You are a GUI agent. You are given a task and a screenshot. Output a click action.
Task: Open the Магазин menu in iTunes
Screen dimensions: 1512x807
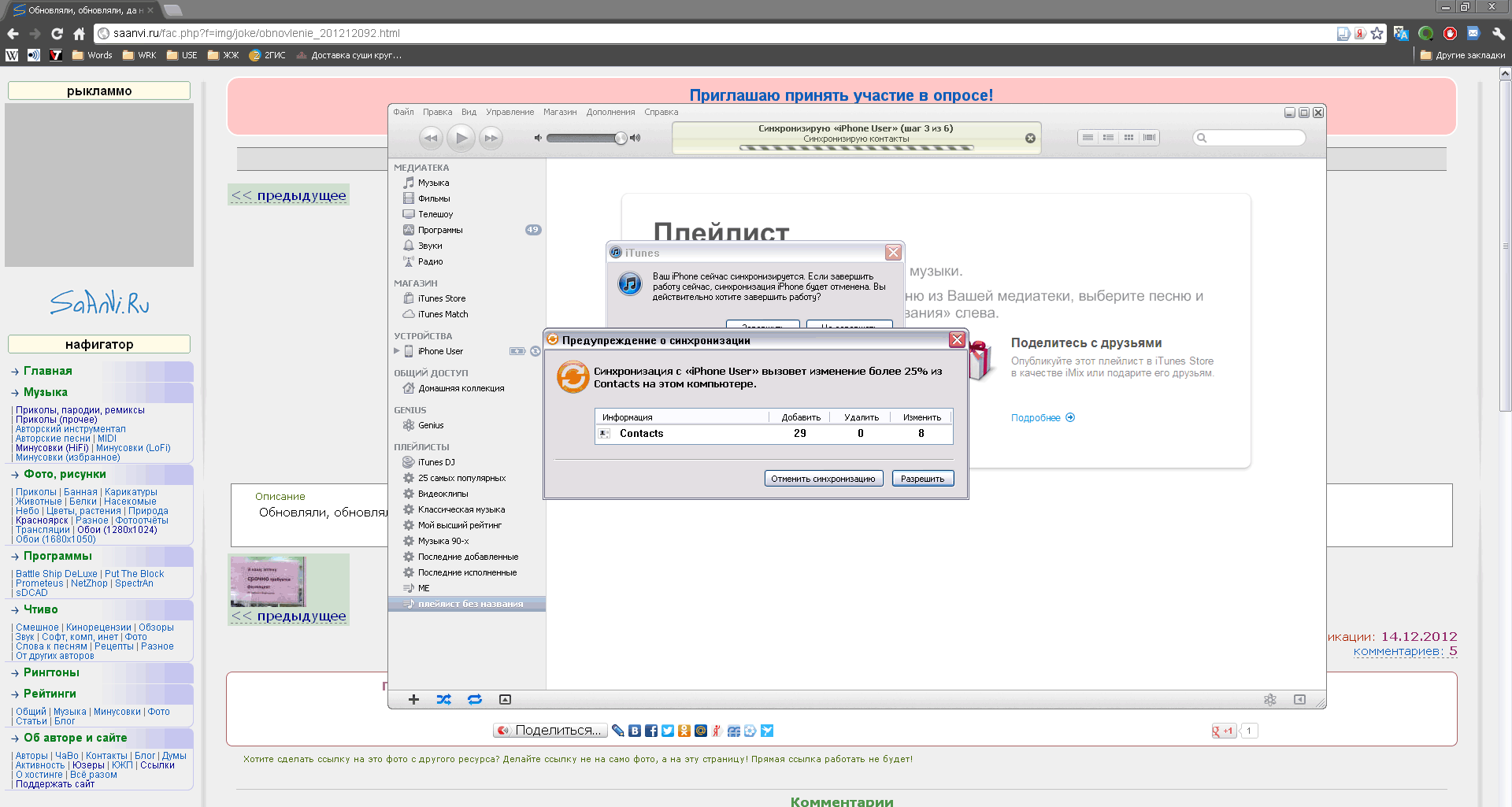pyautogui.click(x=560, y=112)
